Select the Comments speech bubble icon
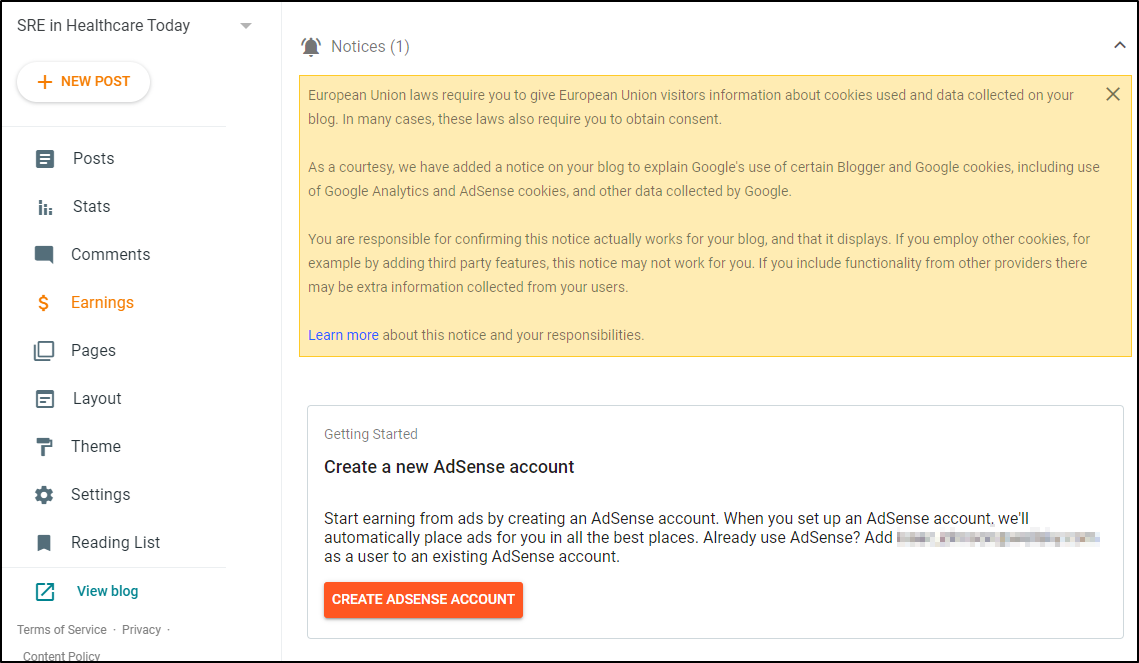The image size is (1139, 663). pos(44,255)
